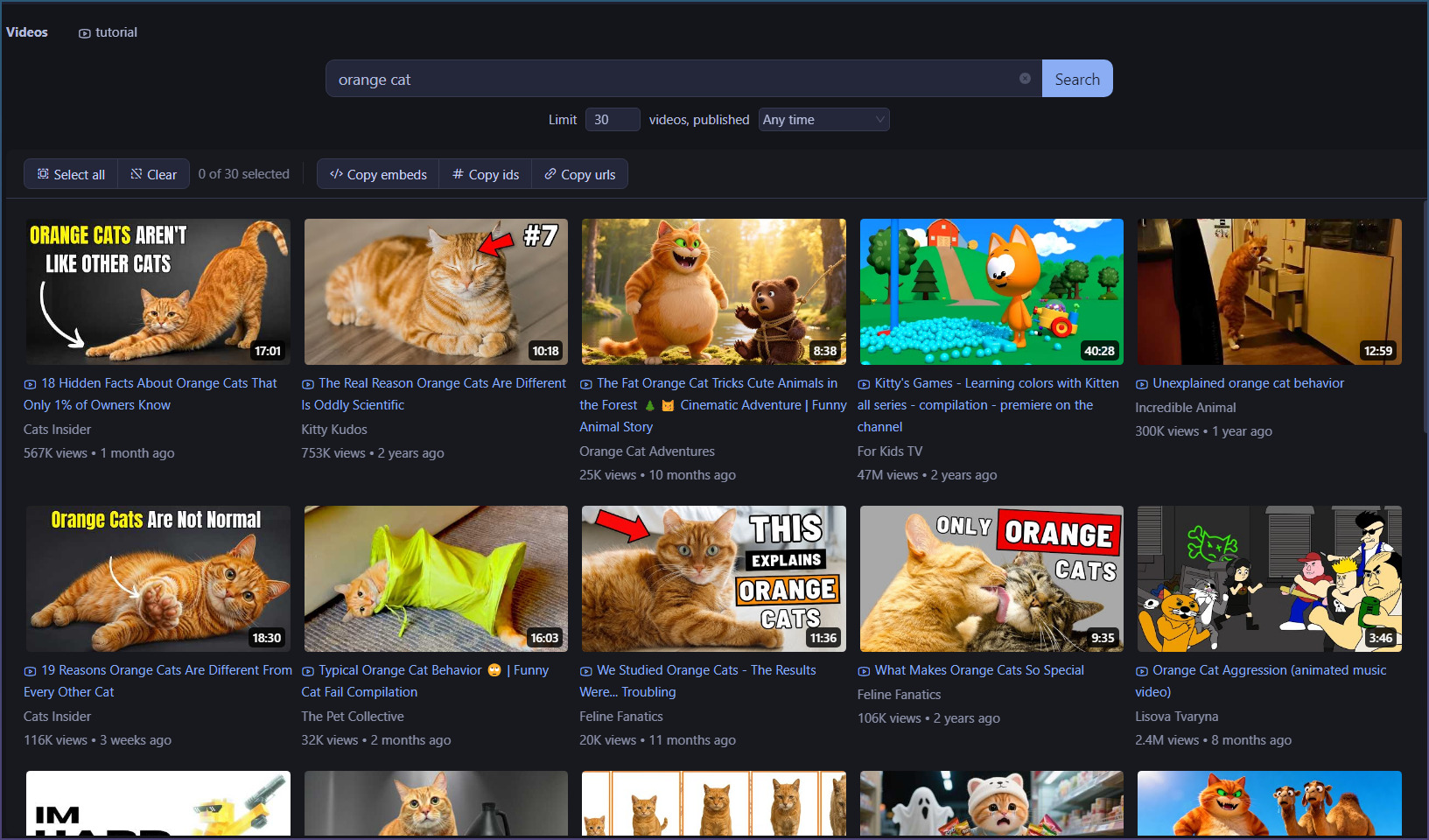Select the 'Orange Cats Are Not Normal' thumbnail
The width and height of the screenshot is (1429, 840).
pyautogui.click(x=158, y=578)
